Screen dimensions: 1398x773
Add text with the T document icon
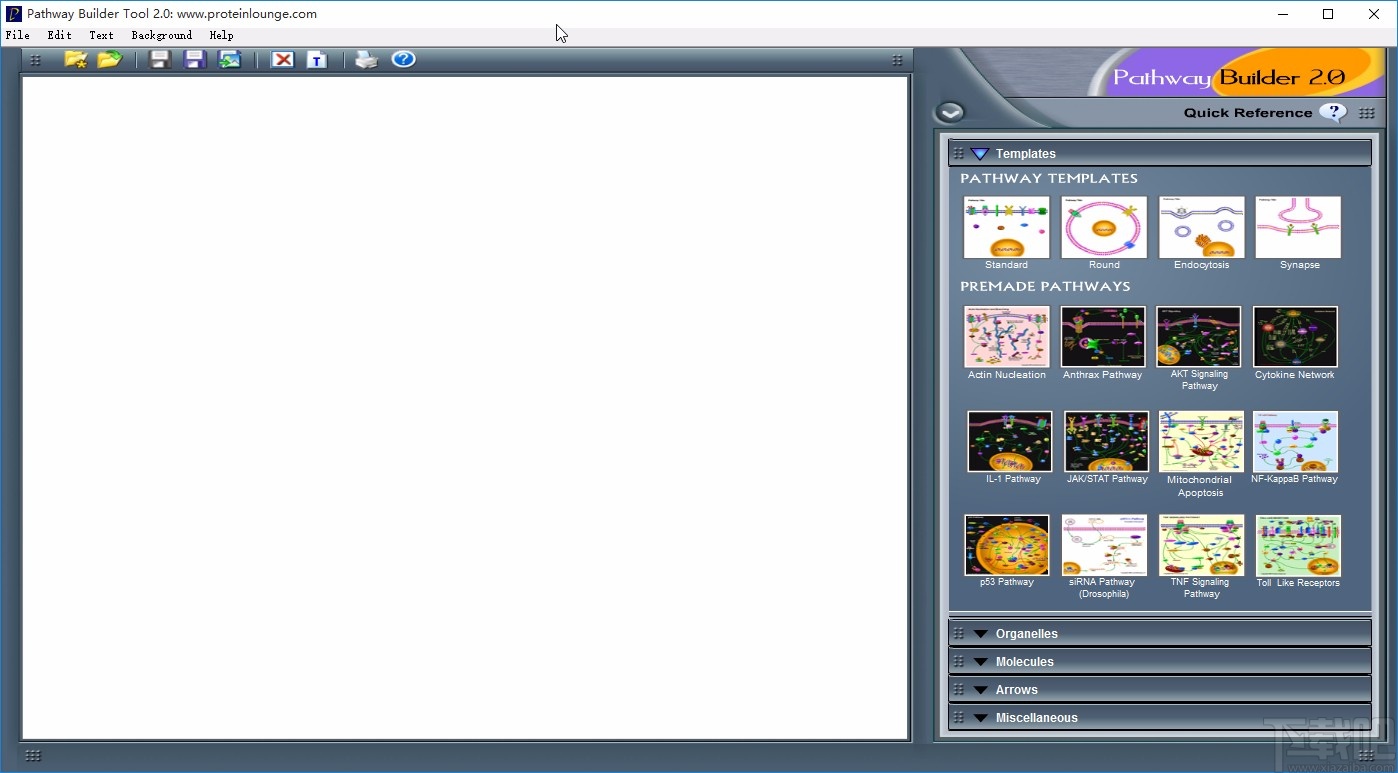point(317,60)
